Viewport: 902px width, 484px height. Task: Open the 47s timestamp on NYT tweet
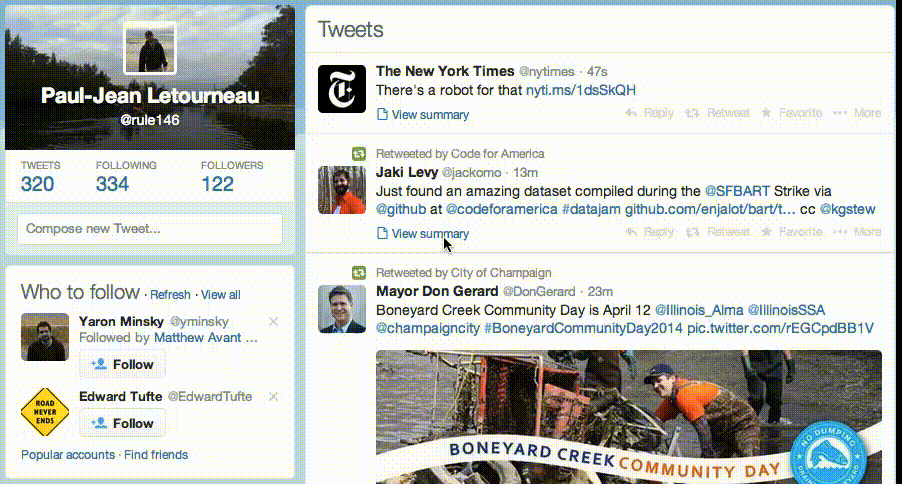597,71
